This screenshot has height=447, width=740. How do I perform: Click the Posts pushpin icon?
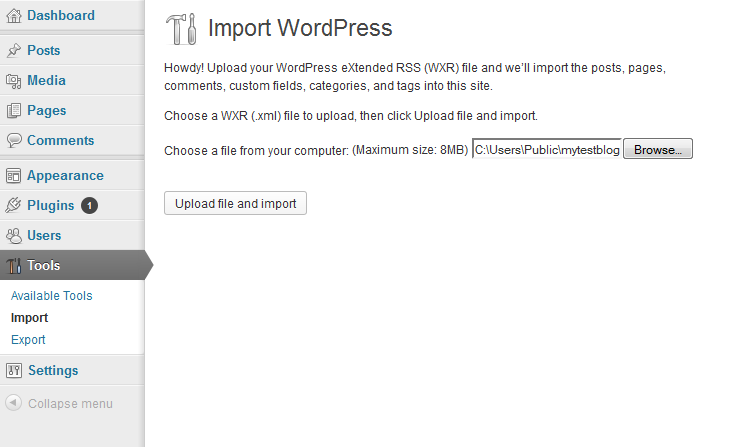[14, 51]
